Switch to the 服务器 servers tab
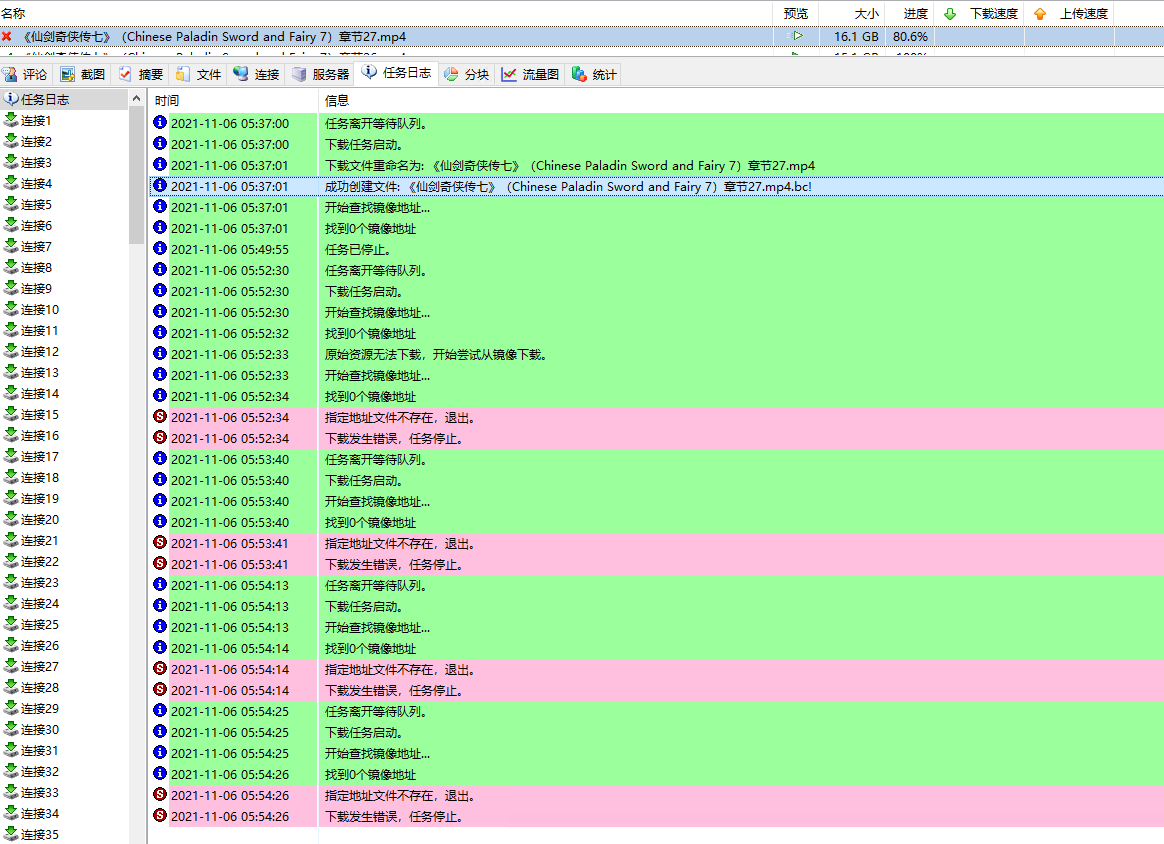Screen dimensions: 1164x844 point(321,74)
